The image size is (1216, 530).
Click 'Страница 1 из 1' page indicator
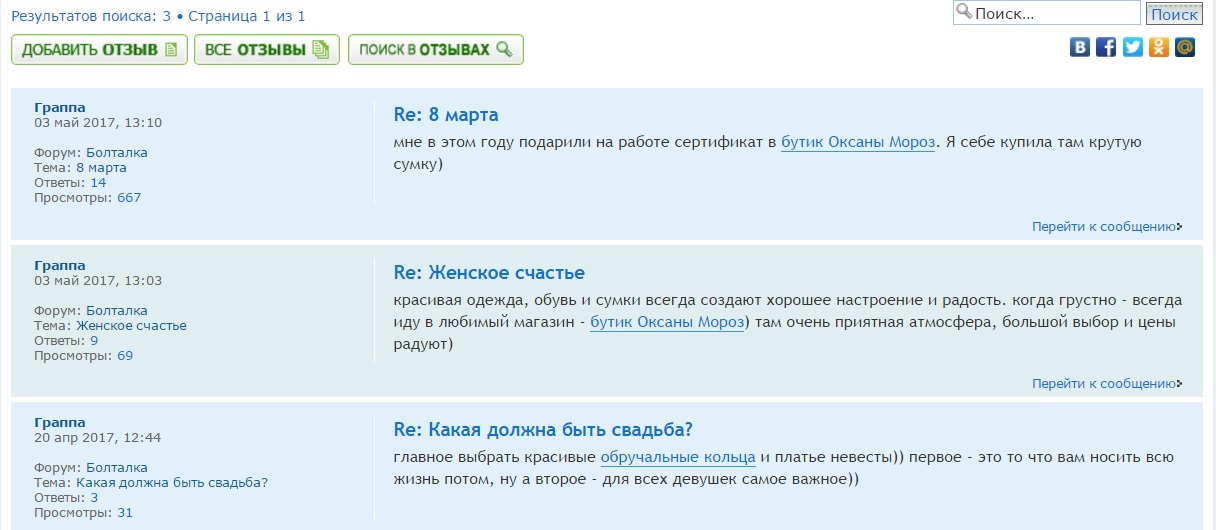[x=246, y=16]
